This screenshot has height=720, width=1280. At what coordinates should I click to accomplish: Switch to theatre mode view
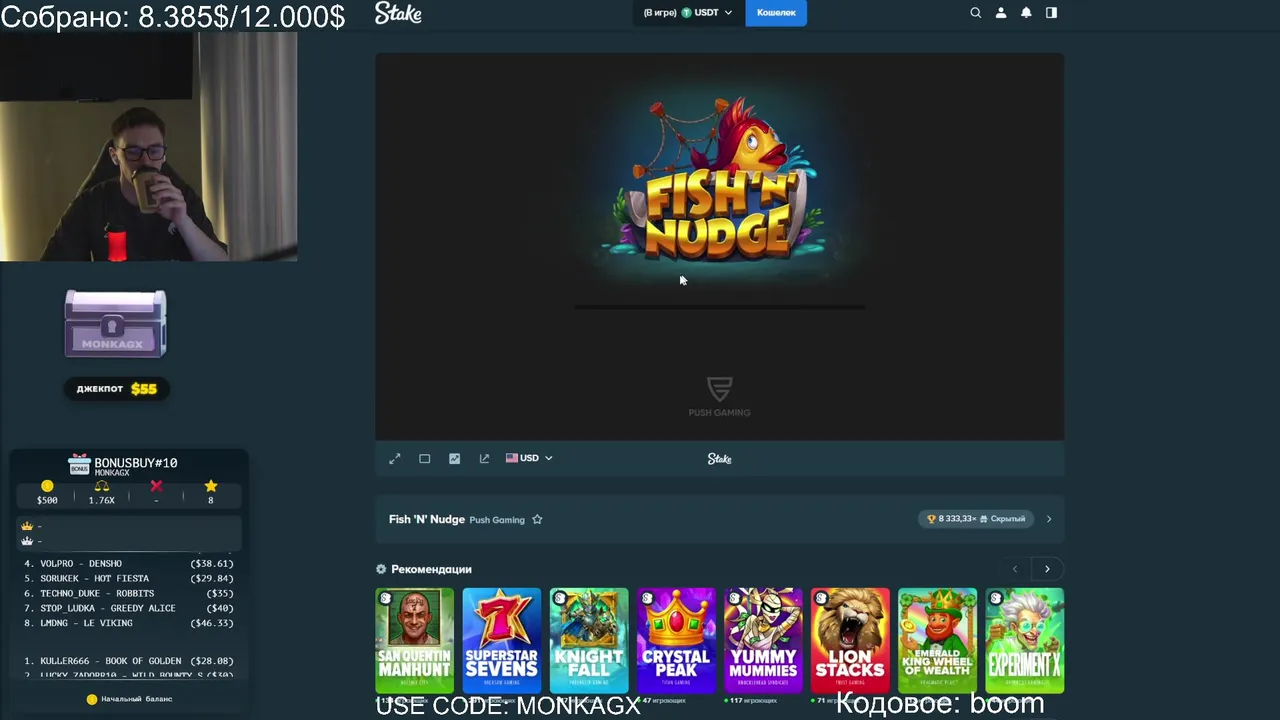click(x=425, y=458)
